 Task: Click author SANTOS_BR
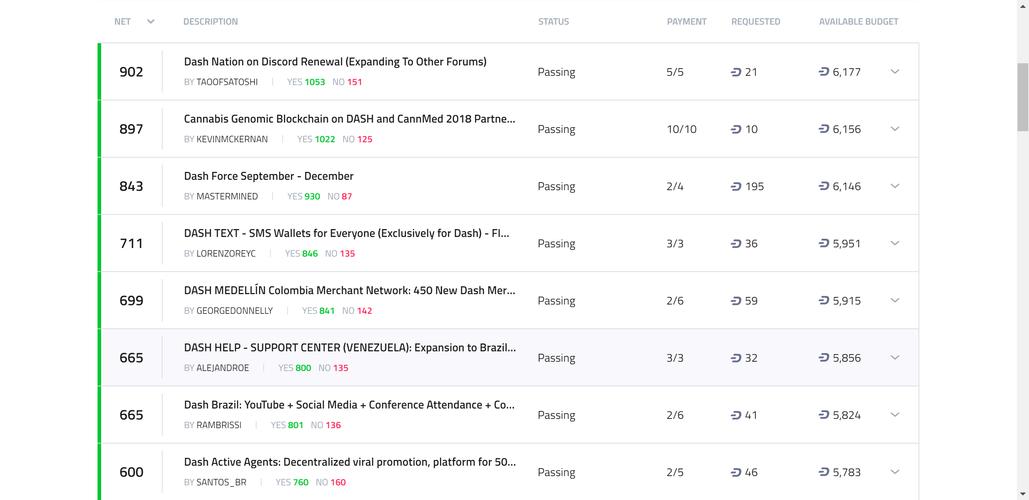coord(221,482)
